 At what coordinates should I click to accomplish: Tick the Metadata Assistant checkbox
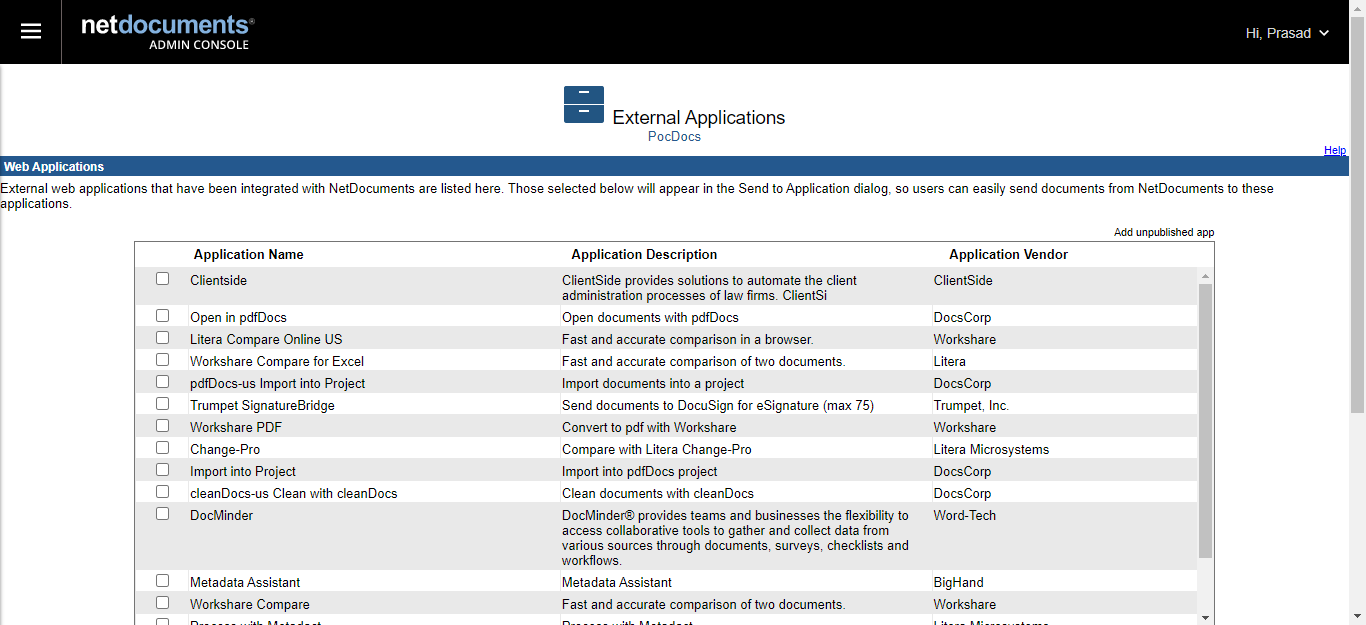163,581
